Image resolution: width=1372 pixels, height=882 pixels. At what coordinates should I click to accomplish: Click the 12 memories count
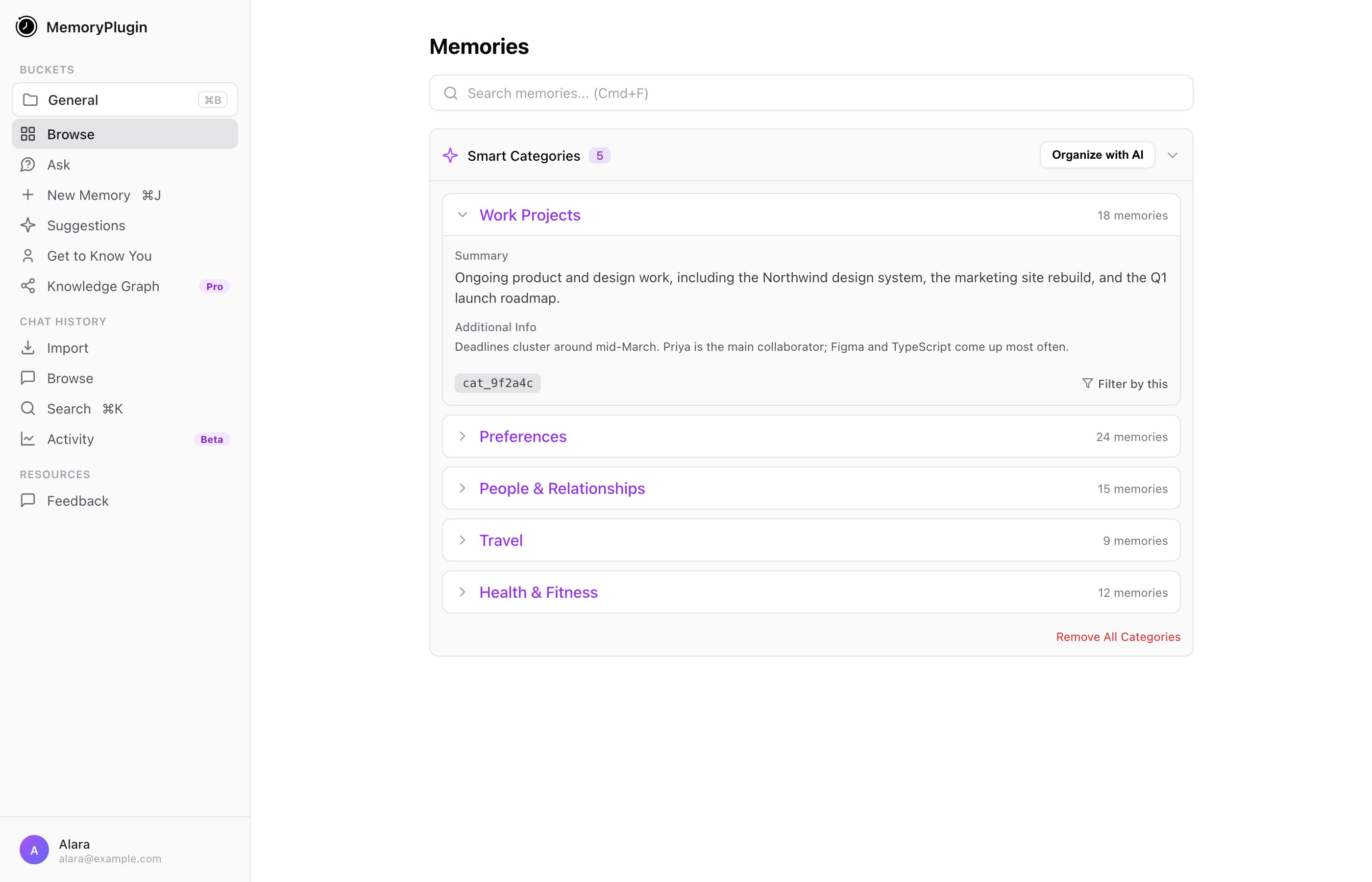[x=1133, y=593]
